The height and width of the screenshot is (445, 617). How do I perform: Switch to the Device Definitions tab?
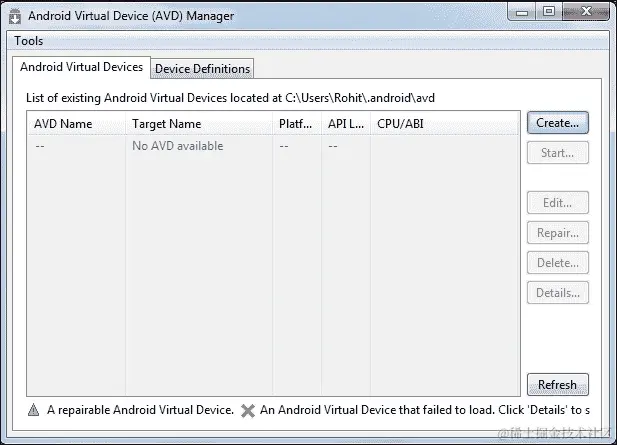click(x=202, y=68)
